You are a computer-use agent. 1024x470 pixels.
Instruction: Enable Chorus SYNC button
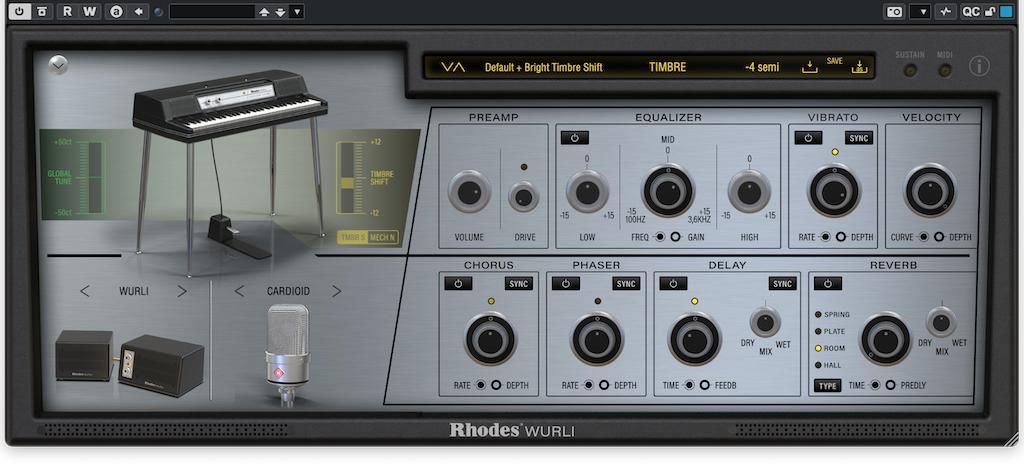click(x=519, y=284)
